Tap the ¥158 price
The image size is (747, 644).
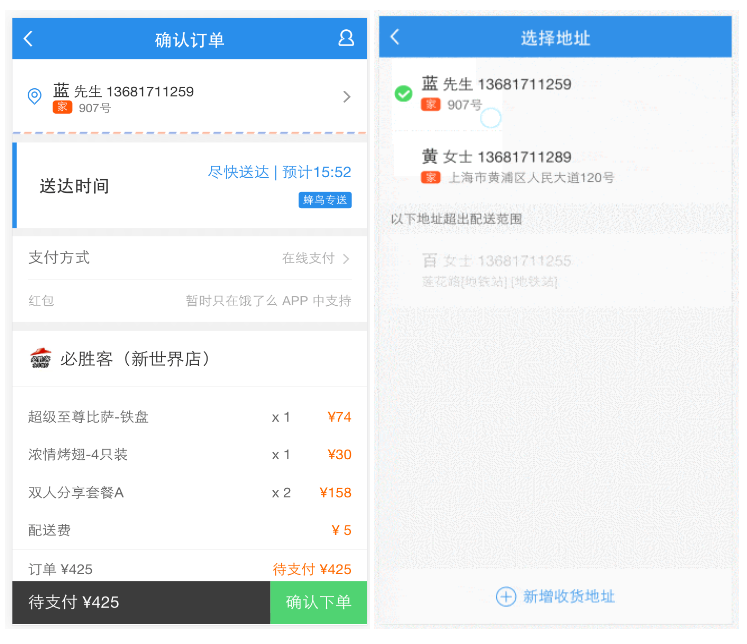point(335,493)
